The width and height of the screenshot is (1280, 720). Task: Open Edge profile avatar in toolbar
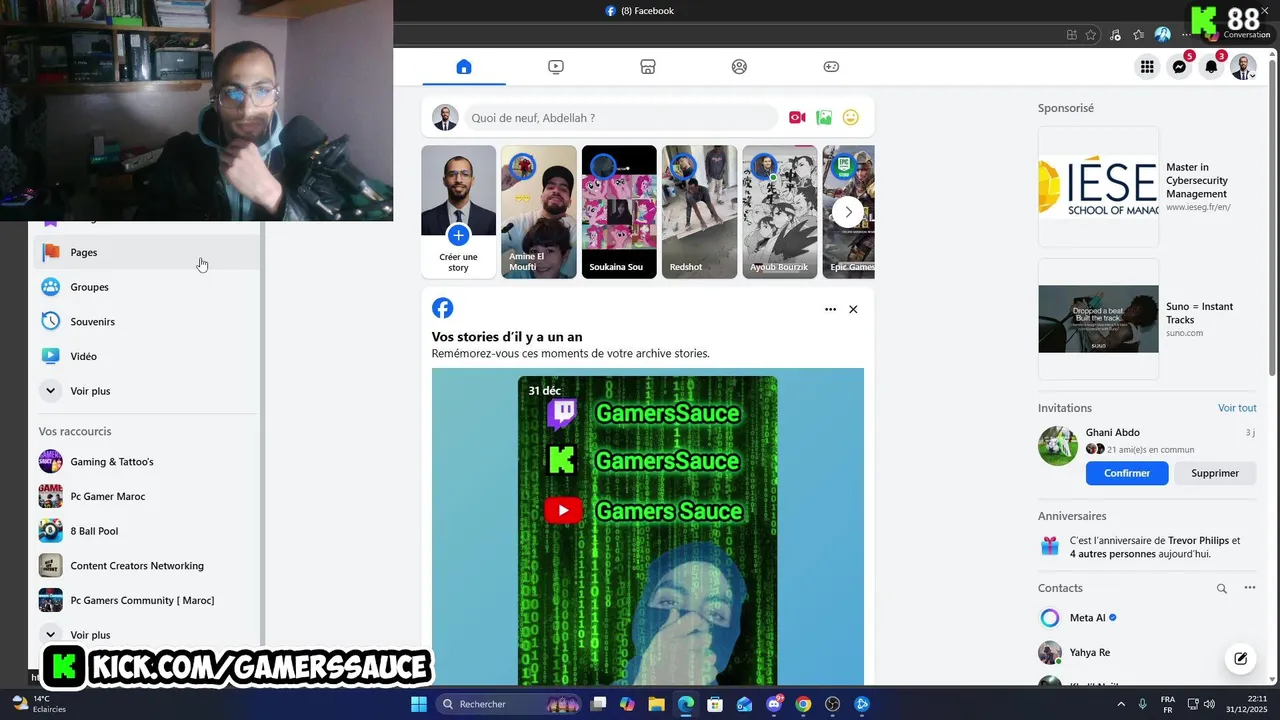coord(1162,34)
